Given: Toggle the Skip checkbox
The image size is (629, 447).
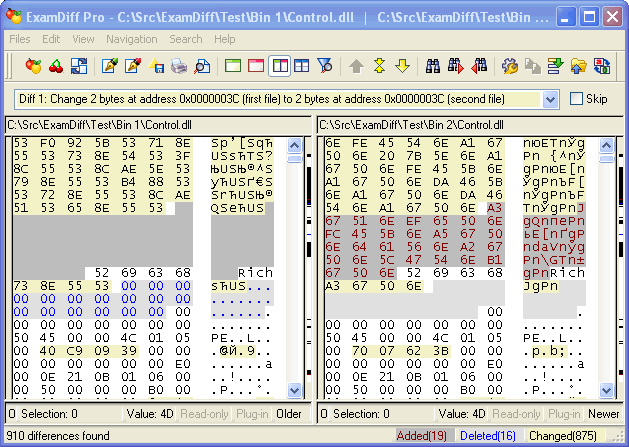Looking at the screenshot, I should click(576, 99).
